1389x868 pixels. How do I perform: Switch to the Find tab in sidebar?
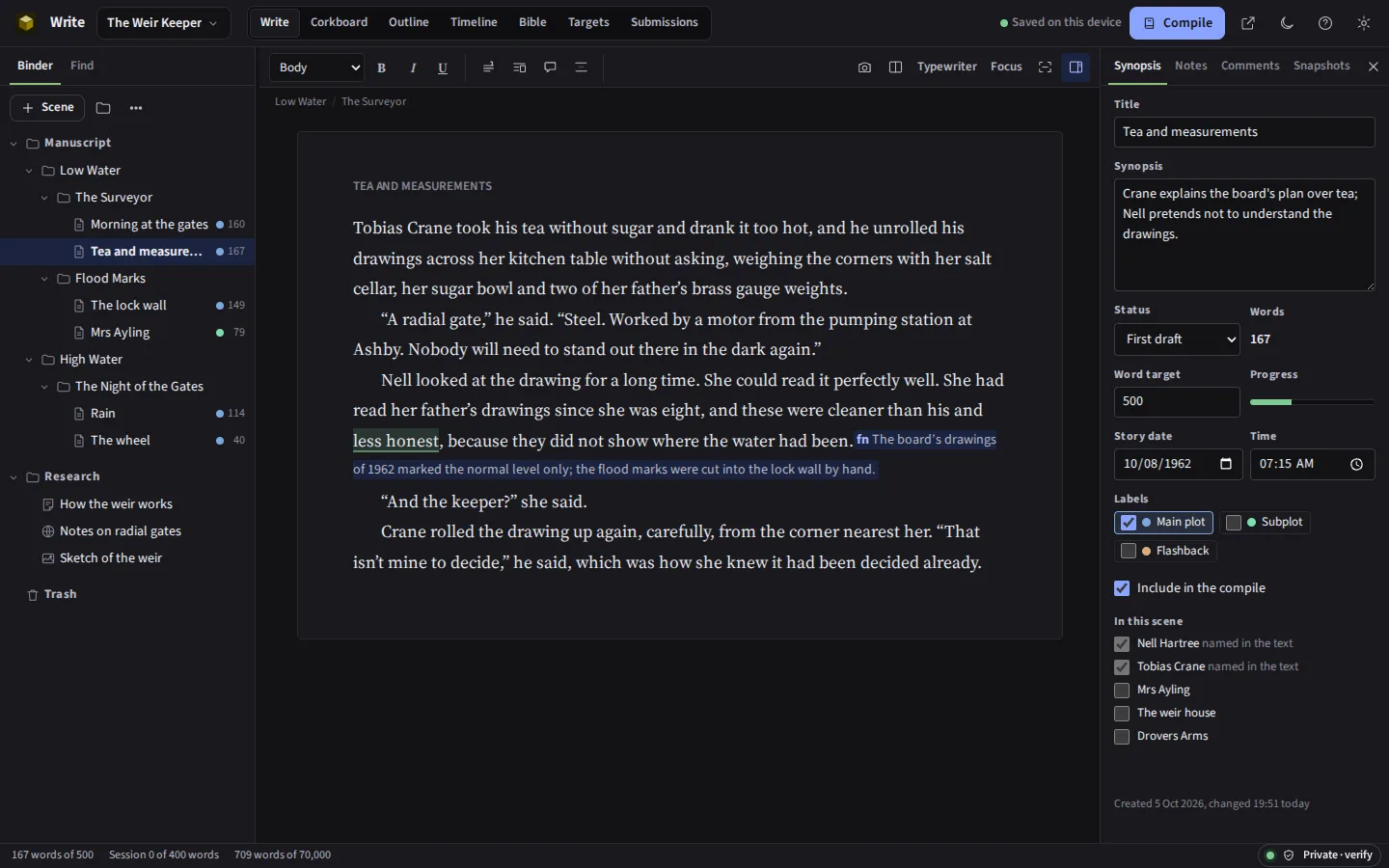pos(82,66)
